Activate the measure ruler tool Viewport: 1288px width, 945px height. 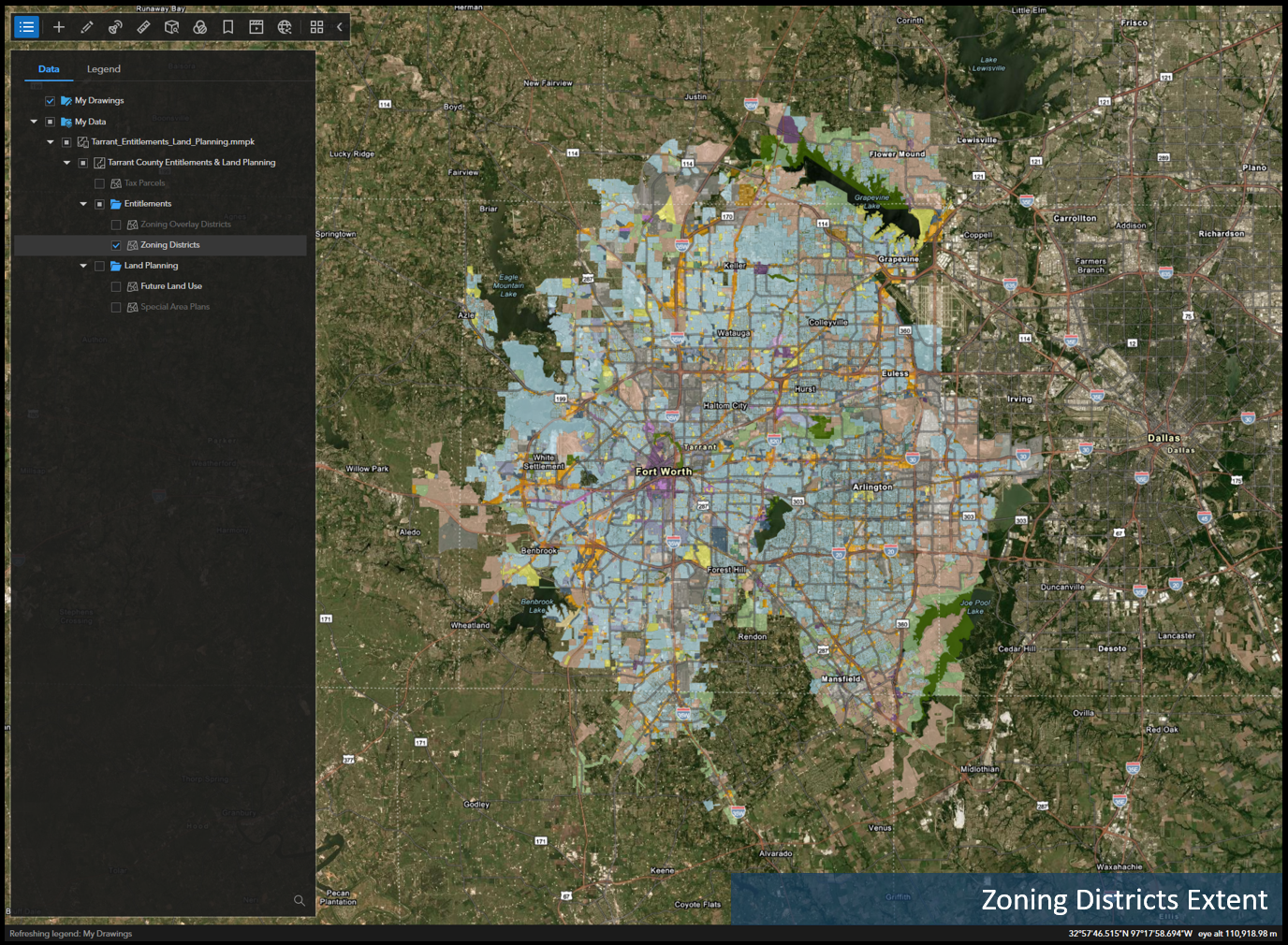(x=143, y=27)
